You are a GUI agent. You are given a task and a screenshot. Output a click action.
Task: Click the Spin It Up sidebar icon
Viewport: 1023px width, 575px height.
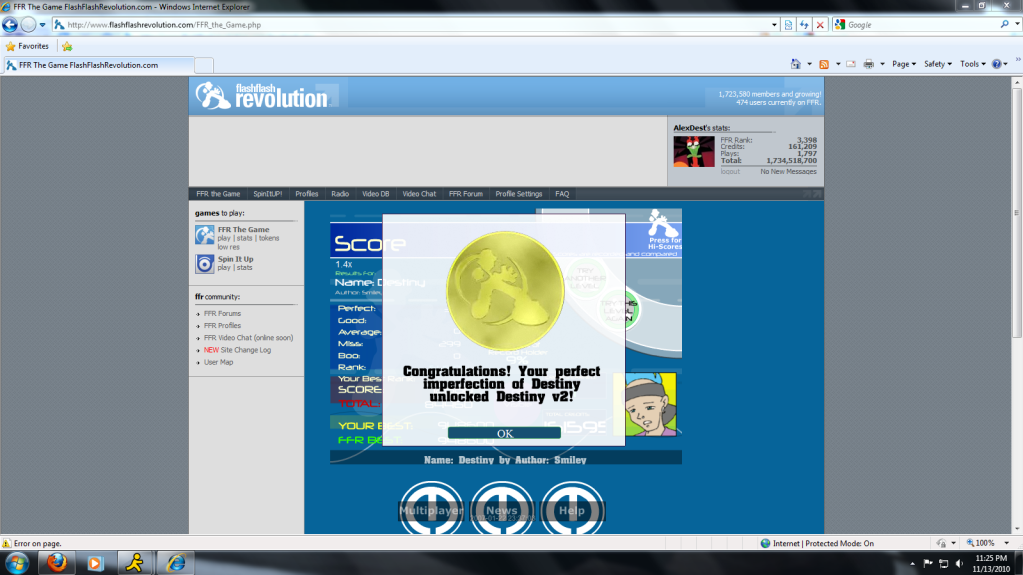pos(204,263)
